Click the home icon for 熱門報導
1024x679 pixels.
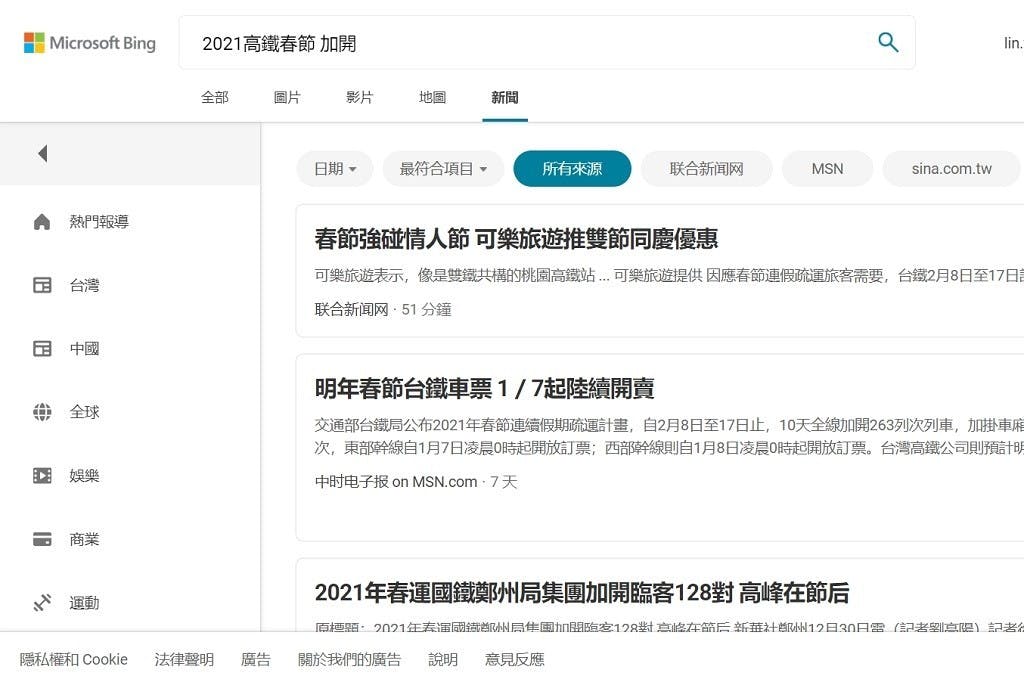pyautogui.click(x=42, y=222)
